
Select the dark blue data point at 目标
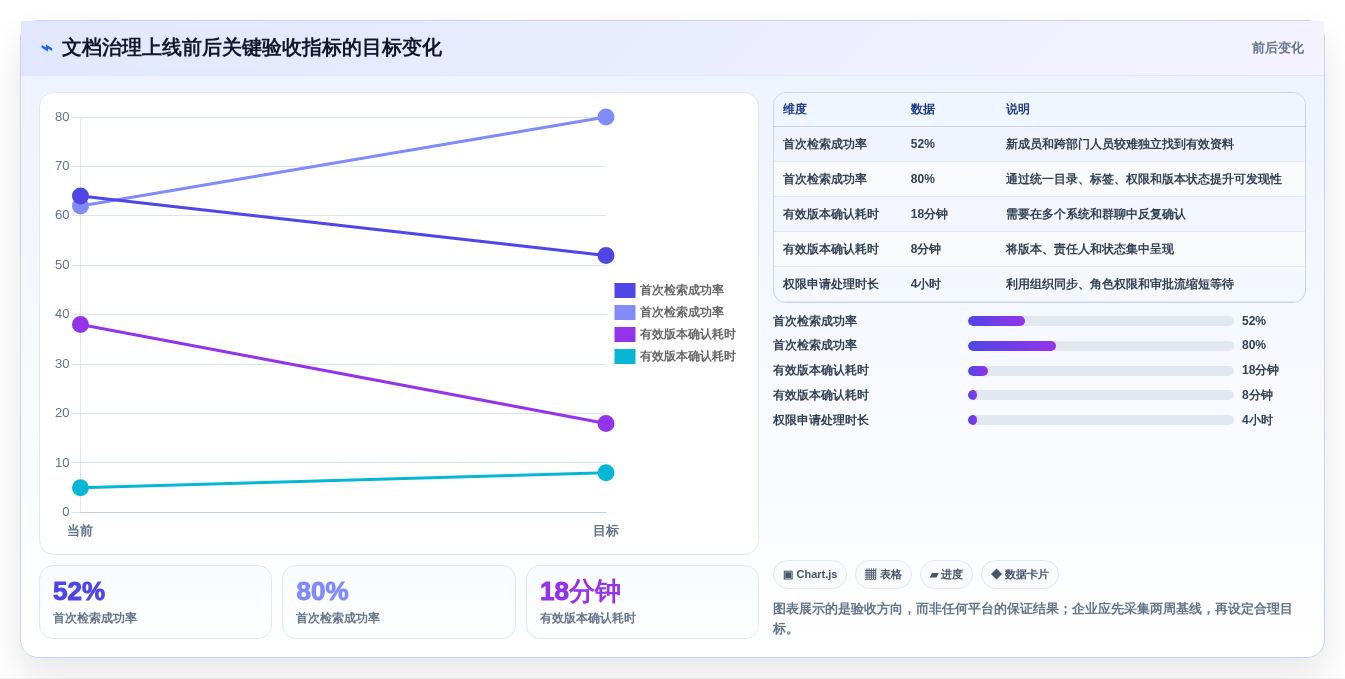coord(606,255)
